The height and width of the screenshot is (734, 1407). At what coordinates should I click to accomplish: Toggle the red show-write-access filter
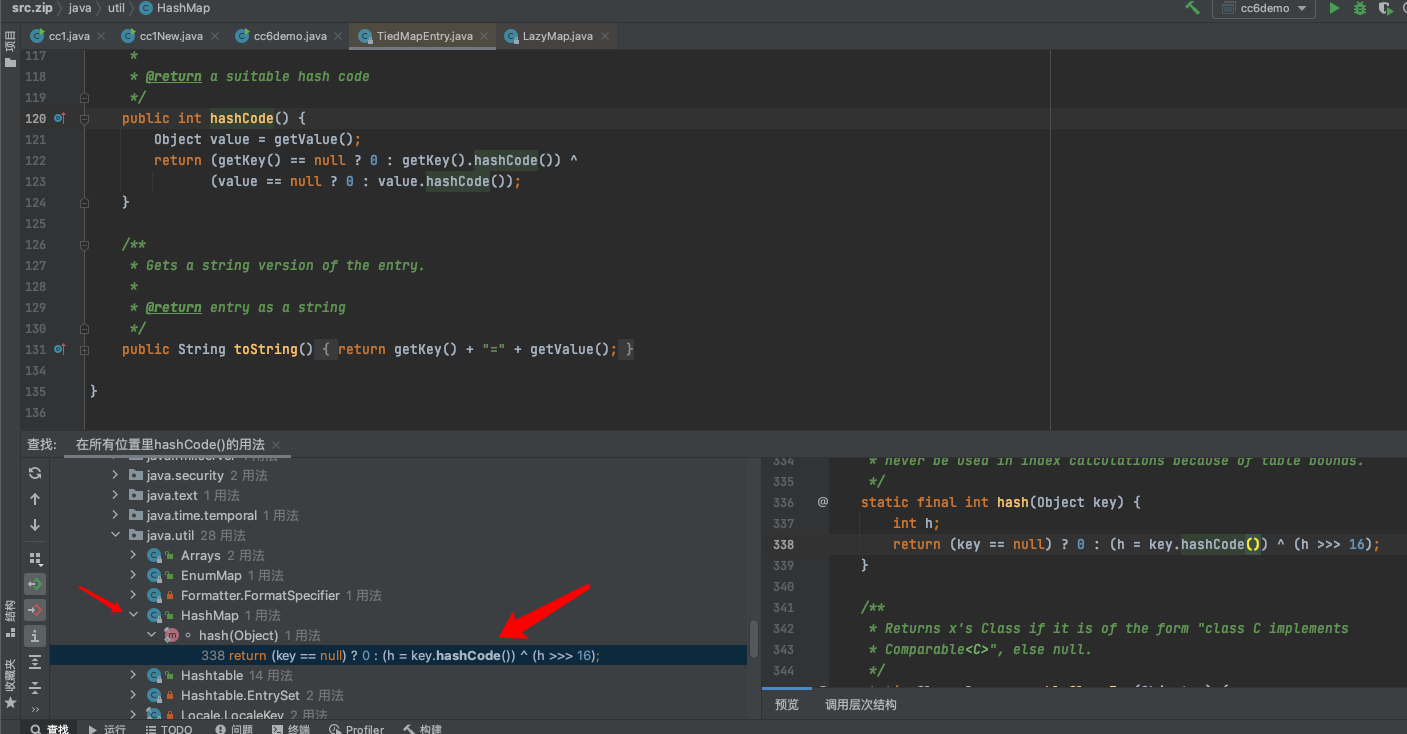(35, 609)
